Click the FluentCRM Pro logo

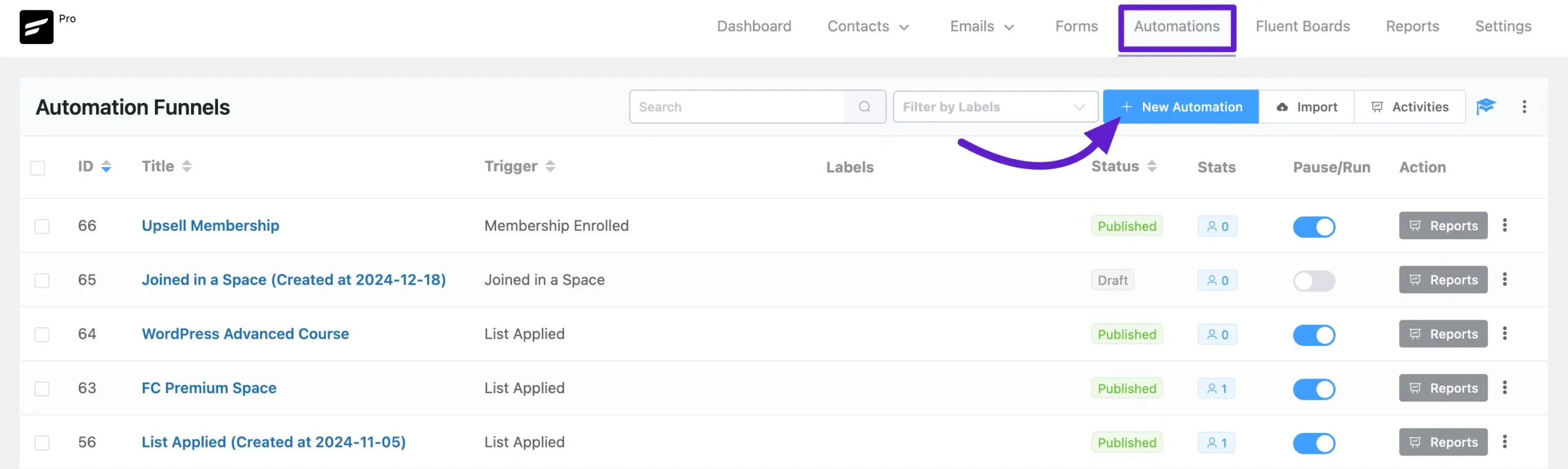[x=36, y=27]
